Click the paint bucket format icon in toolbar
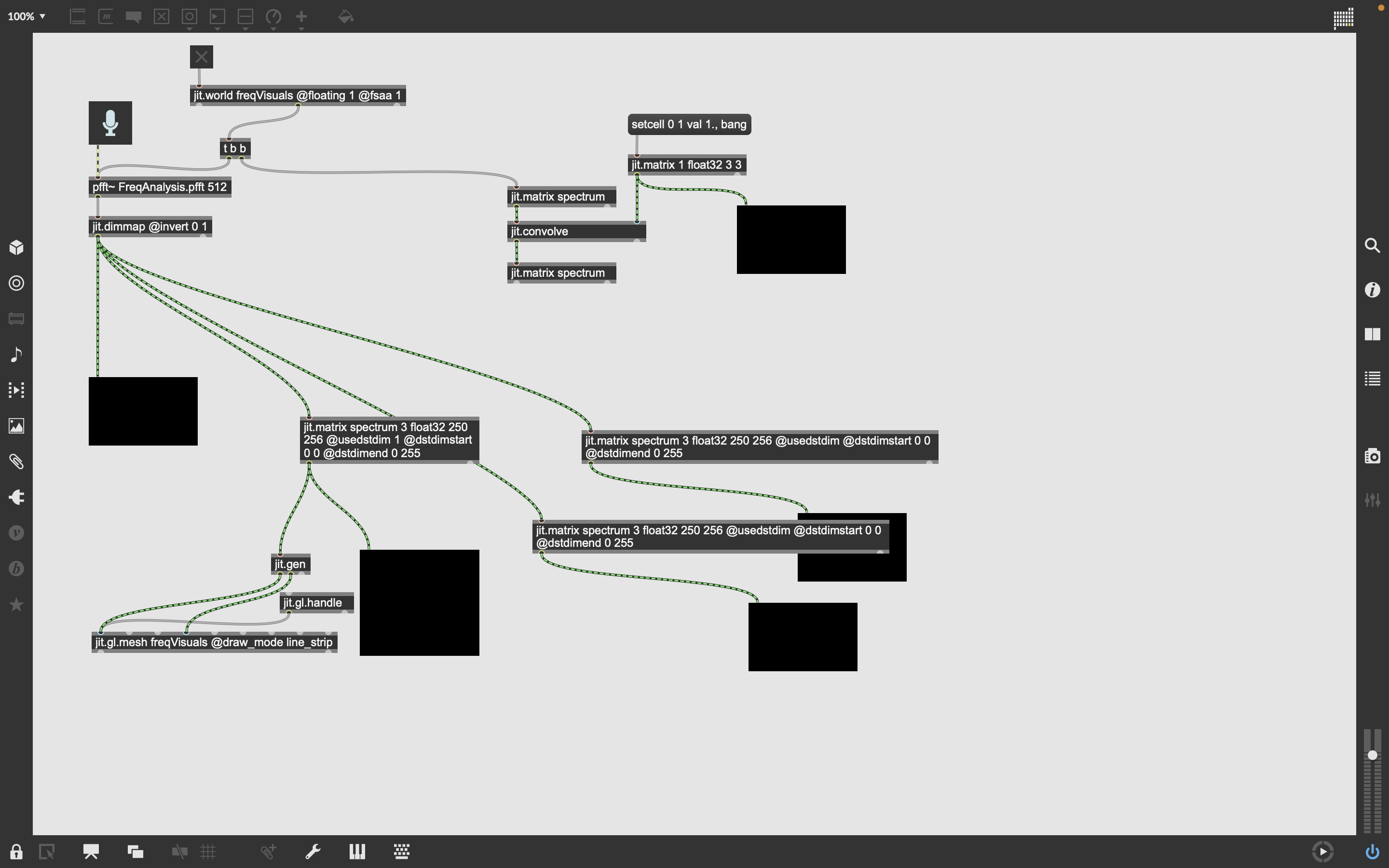Image resolution: width=1389 pixels, height=868 pixels. [x=345, y=17]
